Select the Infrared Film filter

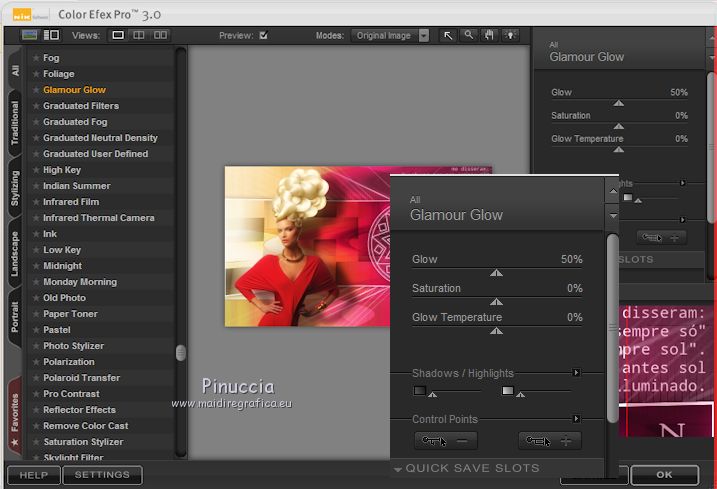click(70, 202)
